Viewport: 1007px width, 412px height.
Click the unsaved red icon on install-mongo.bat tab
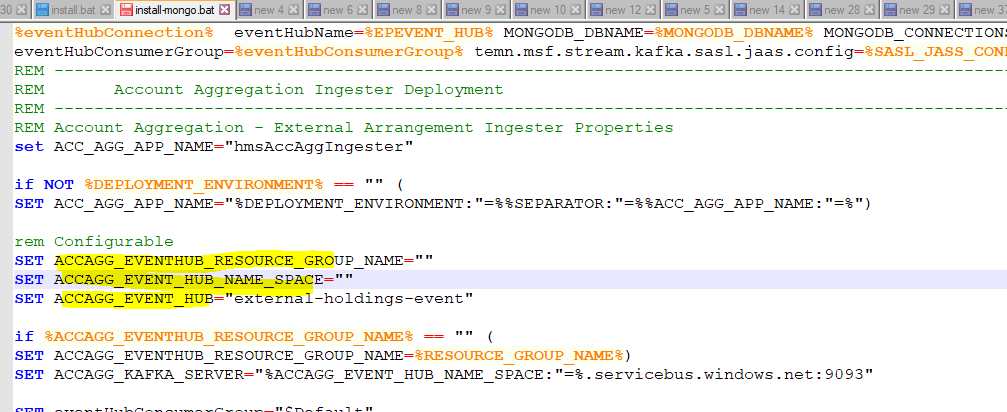126,10
